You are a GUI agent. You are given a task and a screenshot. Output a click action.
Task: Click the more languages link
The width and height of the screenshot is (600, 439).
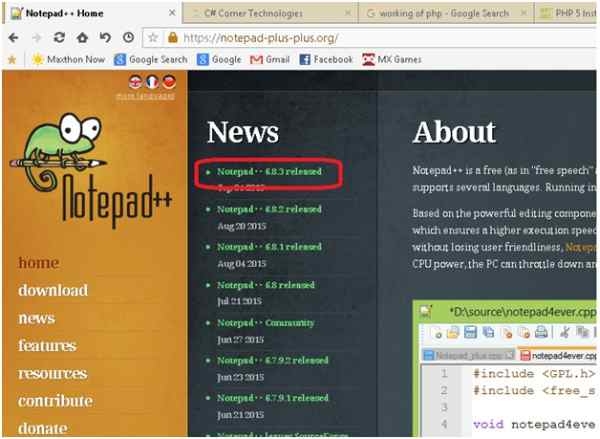[x=145, y=96]
